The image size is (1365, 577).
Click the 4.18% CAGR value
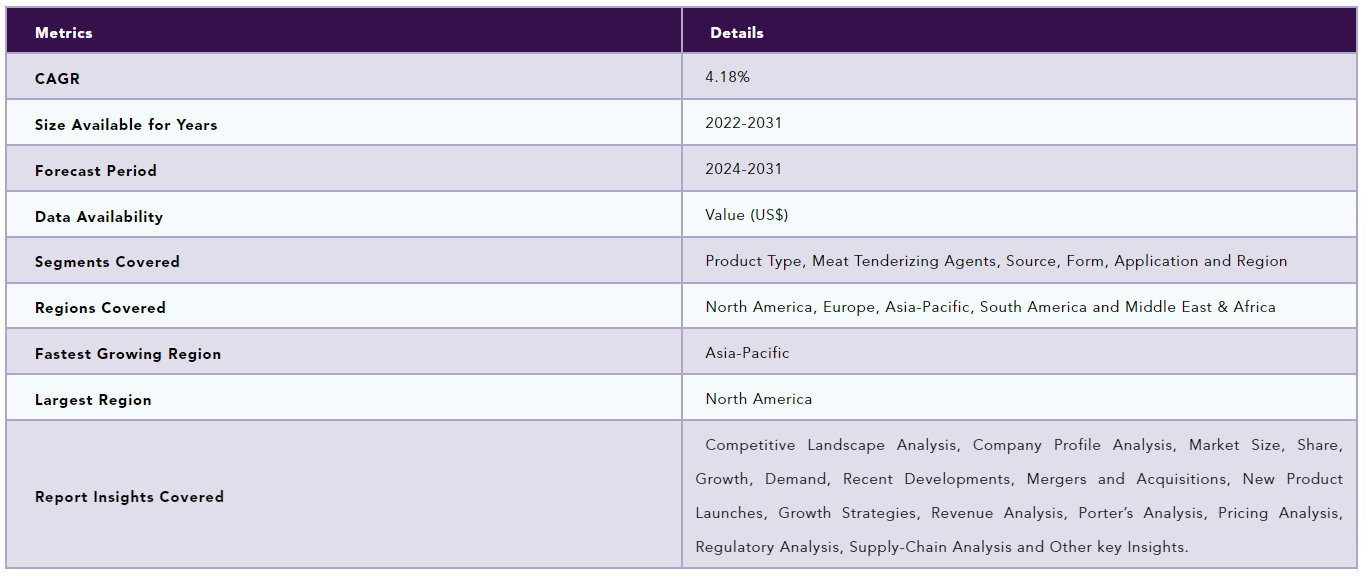[727, 77]
